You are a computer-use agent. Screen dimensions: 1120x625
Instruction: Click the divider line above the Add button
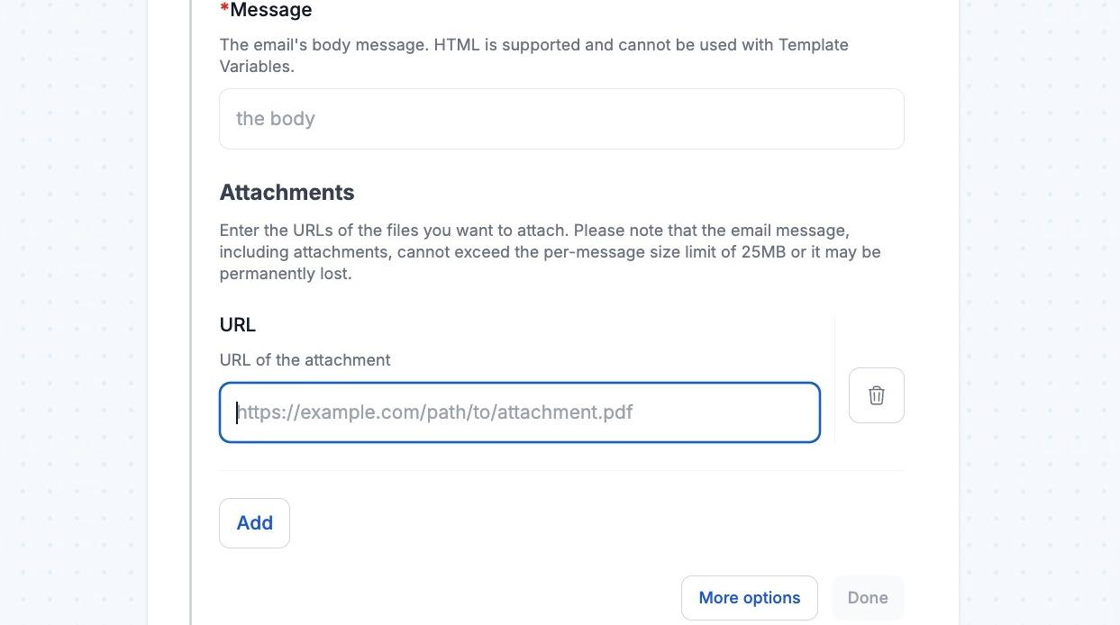pos(561,470)
